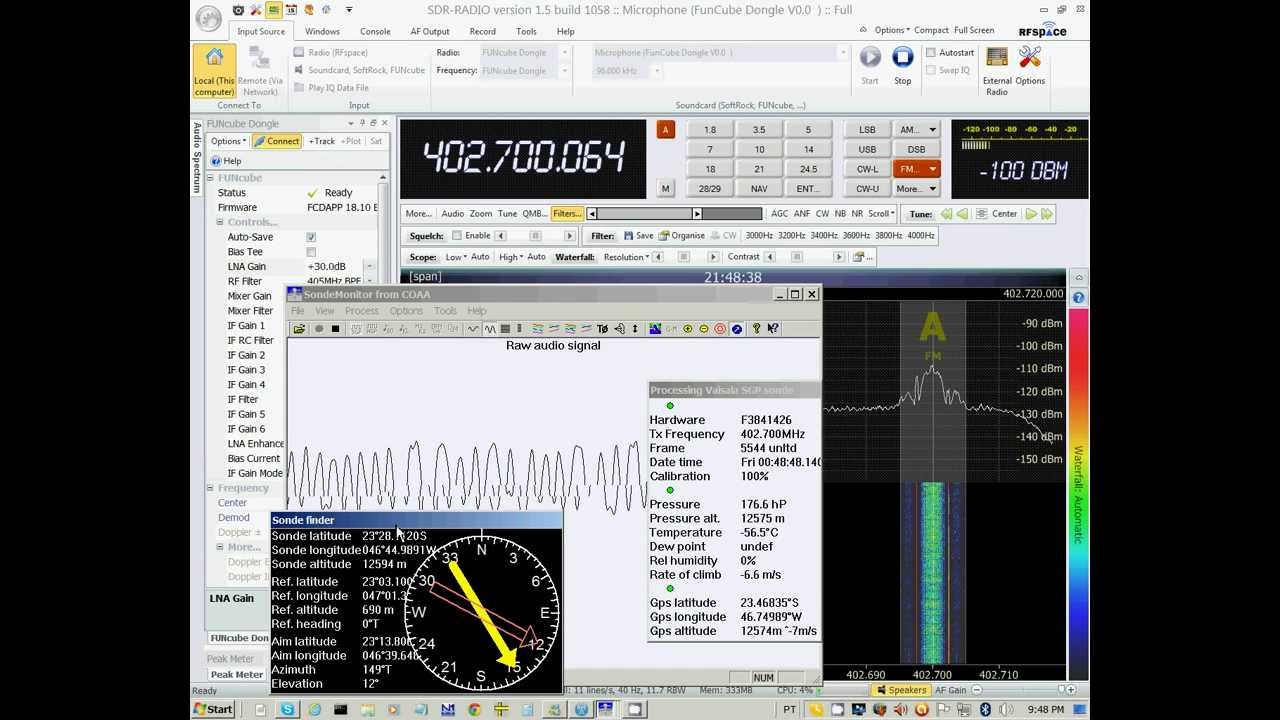Expand the LNA Gain dropdown
Viewport: 1280px width, 720px height.
(369, 267)
